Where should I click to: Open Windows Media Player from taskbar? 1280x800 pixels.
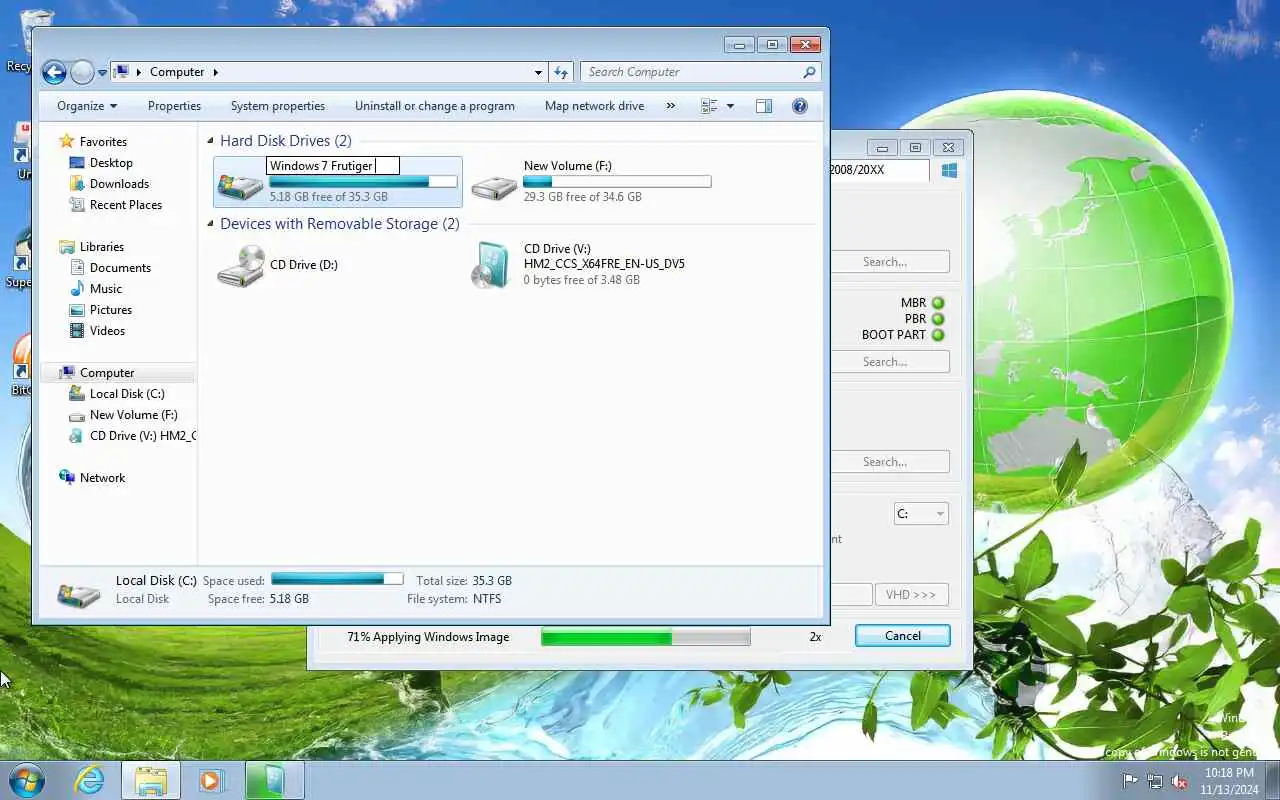click(x=212, y=780)
